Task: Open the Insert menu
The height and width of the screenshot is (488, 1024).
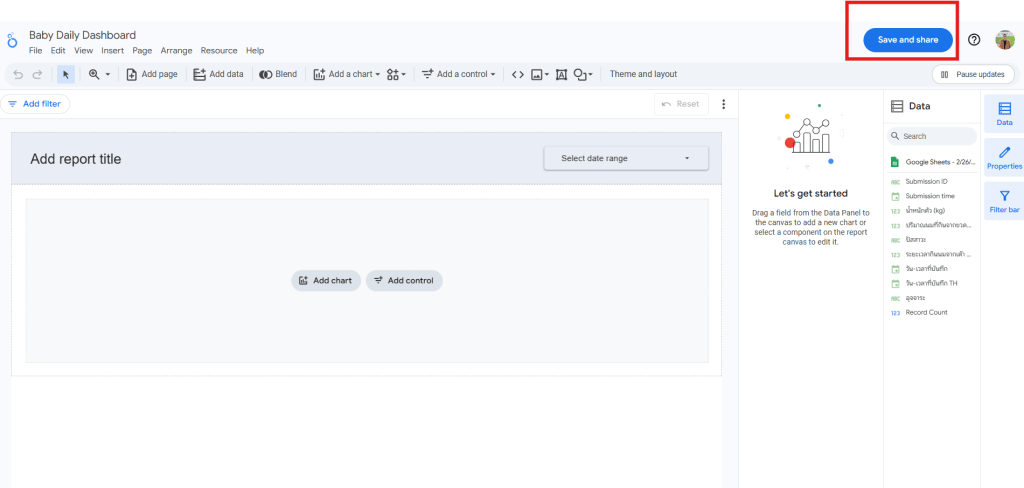Action: tap(112, 50)
